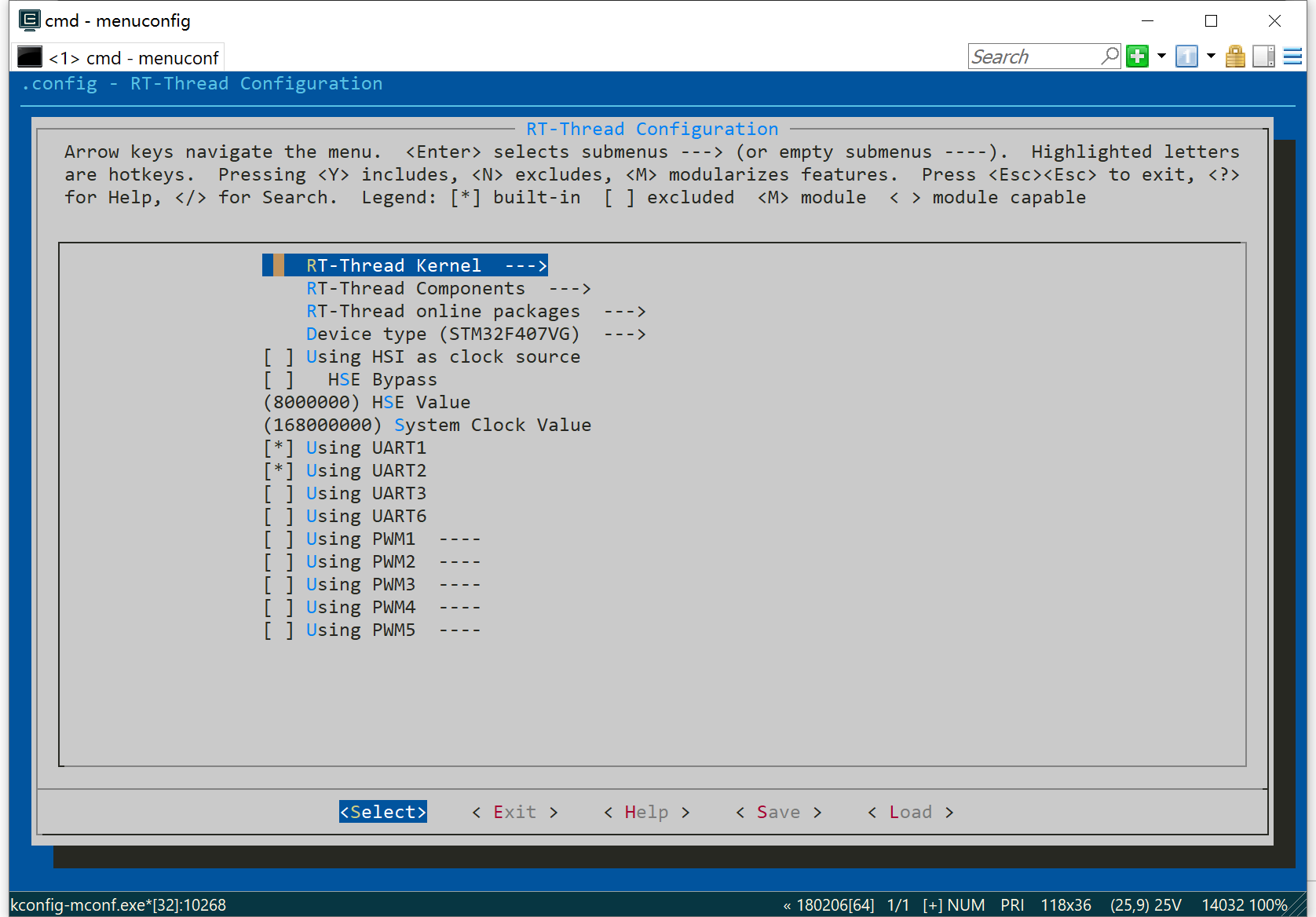
Task: Click the '14032 100%' status bar entry
Action: 1245,905
